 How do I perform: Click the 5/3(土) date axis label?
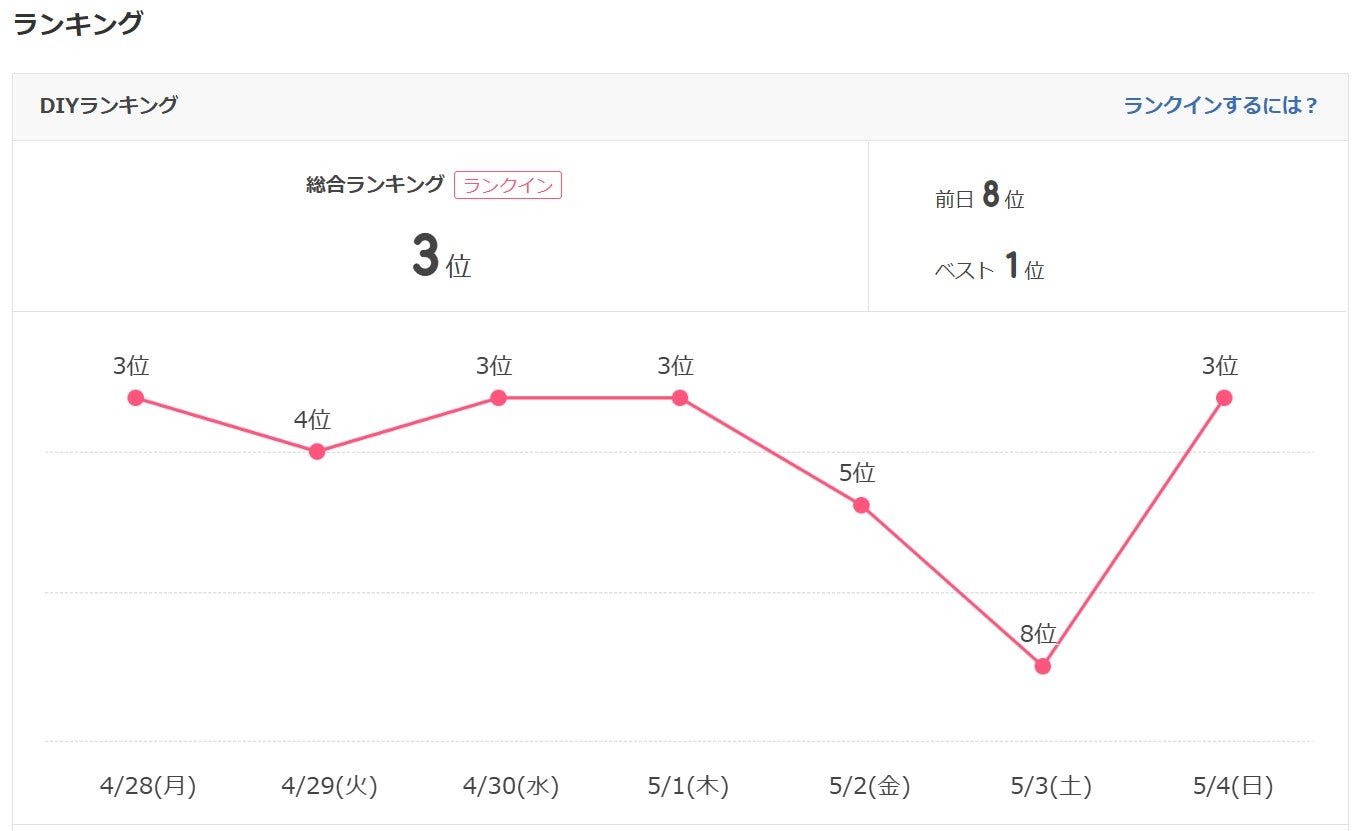coord(1051,787)
